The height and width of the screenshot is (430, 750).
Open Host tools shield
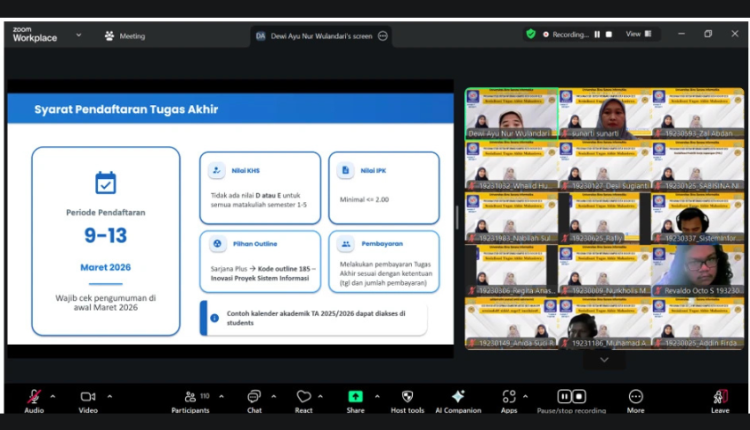407,397
